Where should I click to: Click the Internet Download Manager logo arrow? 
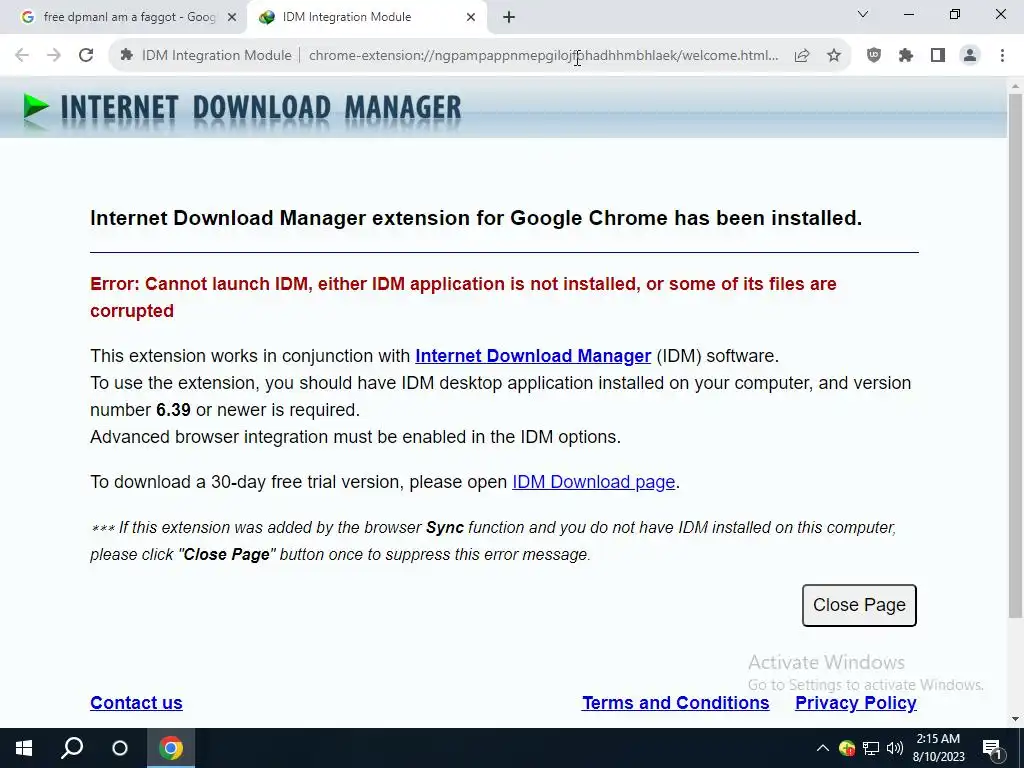pos(37,107)
